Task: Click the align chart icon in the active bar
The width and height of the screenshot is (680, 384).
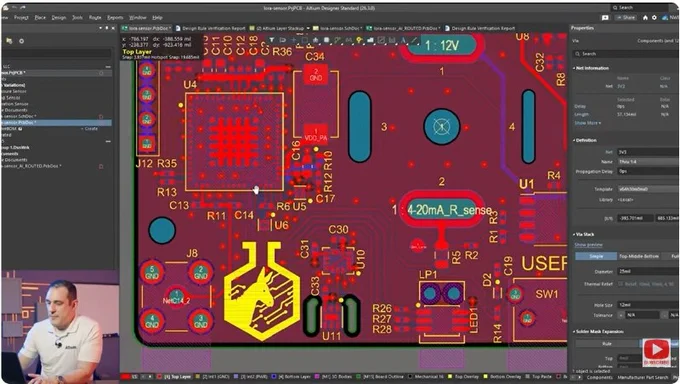Action: point(315,40)
